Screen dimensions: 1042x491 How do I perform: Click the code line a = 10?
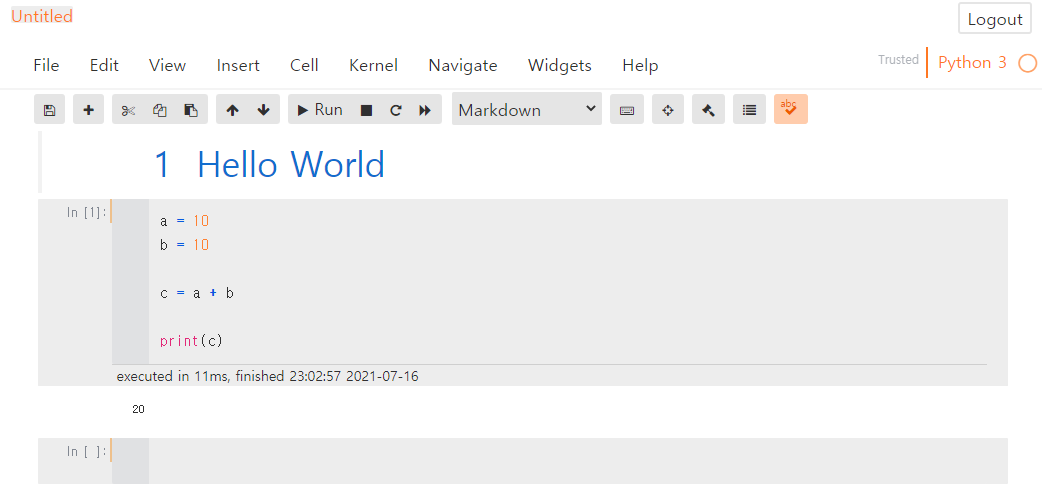(185, 221)
